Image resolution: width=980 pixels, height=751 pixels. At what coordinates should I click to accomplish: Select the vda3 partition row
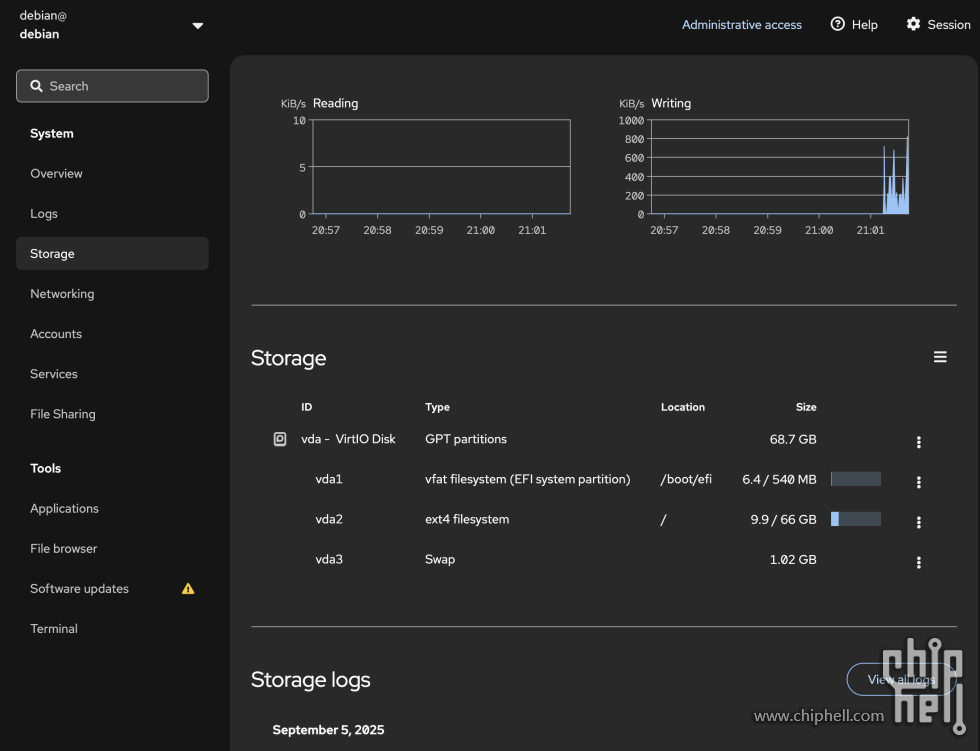coord(603,559)
